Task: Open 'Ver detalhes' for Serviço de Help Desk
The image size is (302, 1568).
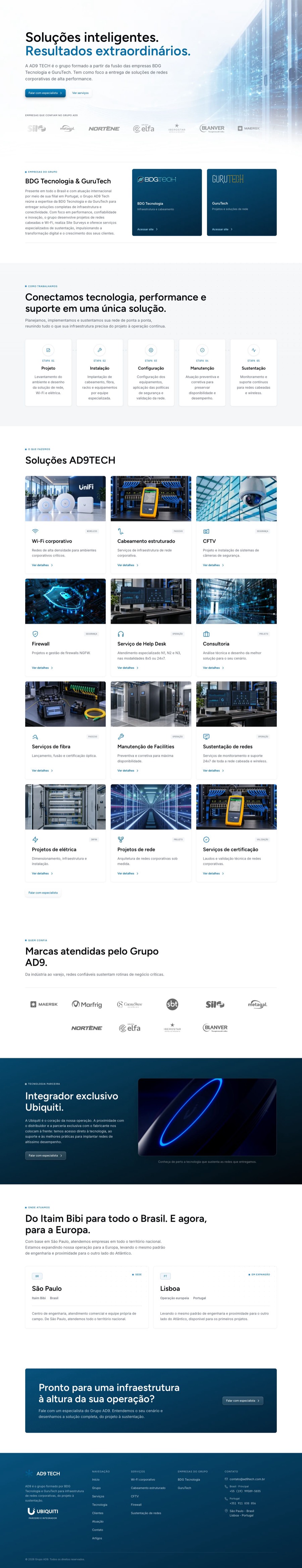Action: click(128, 668)
